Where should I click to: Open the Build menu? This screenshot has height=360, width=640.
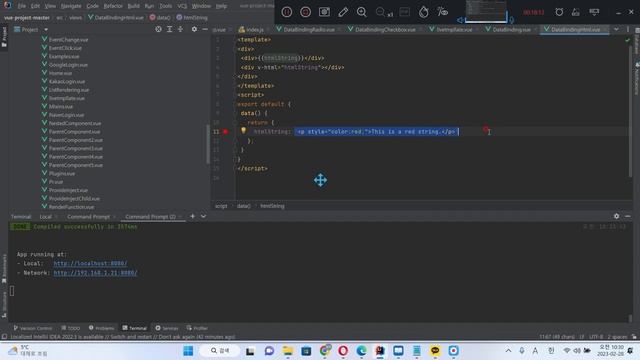tap(133, 6)
